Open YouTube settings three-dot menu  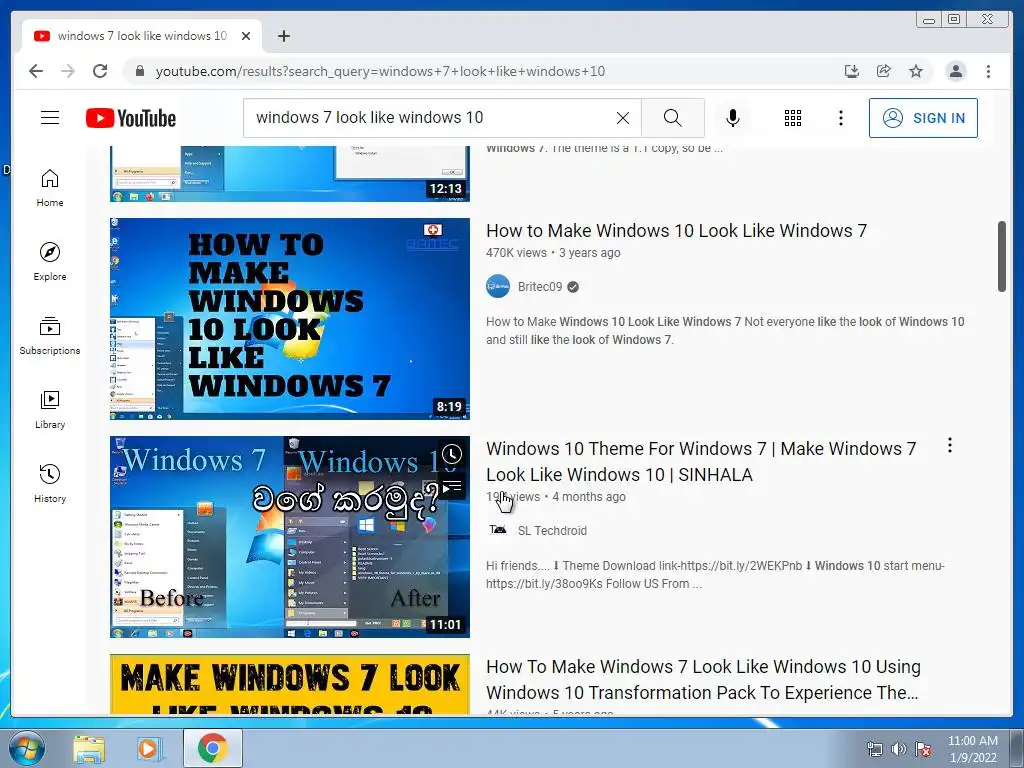[x=841, y=118]
